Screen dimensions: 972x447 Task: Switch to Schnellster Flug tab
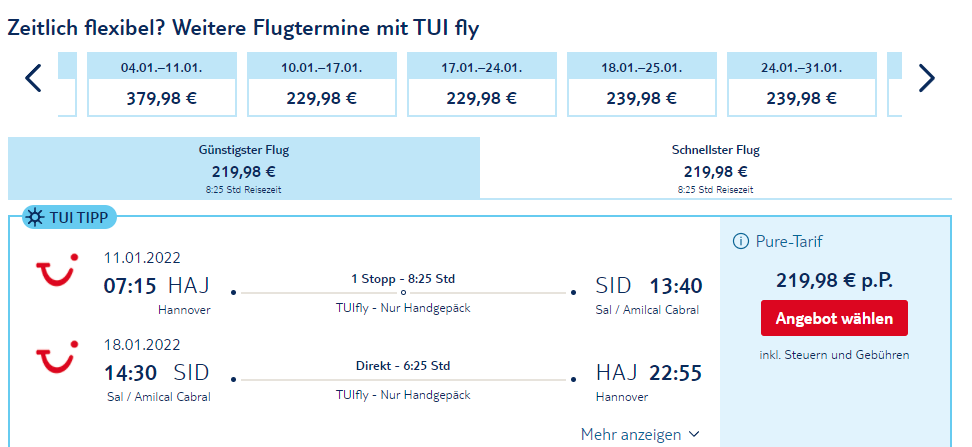click(x=715, y=168)
